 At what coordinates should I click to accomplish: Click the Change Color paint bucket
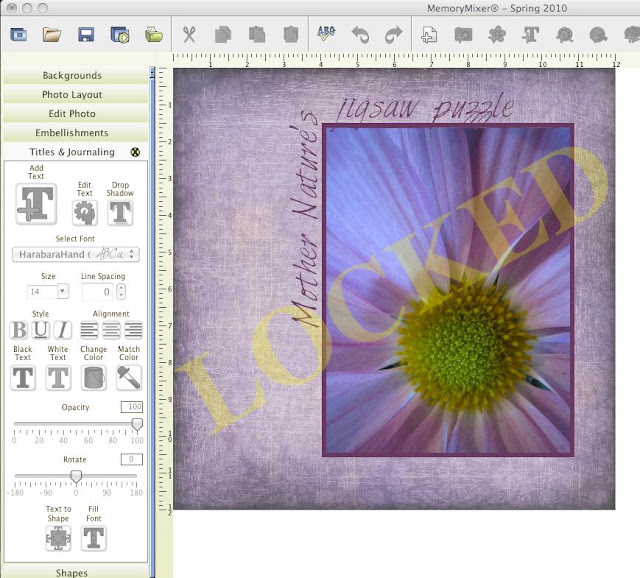[93, 378]
